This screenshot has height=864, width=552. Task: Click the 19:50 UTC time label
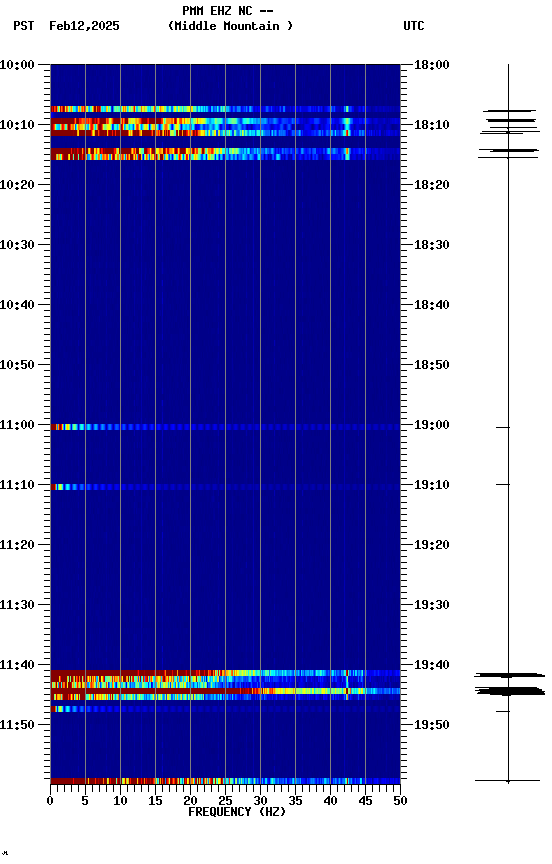(x=432, y=726)
